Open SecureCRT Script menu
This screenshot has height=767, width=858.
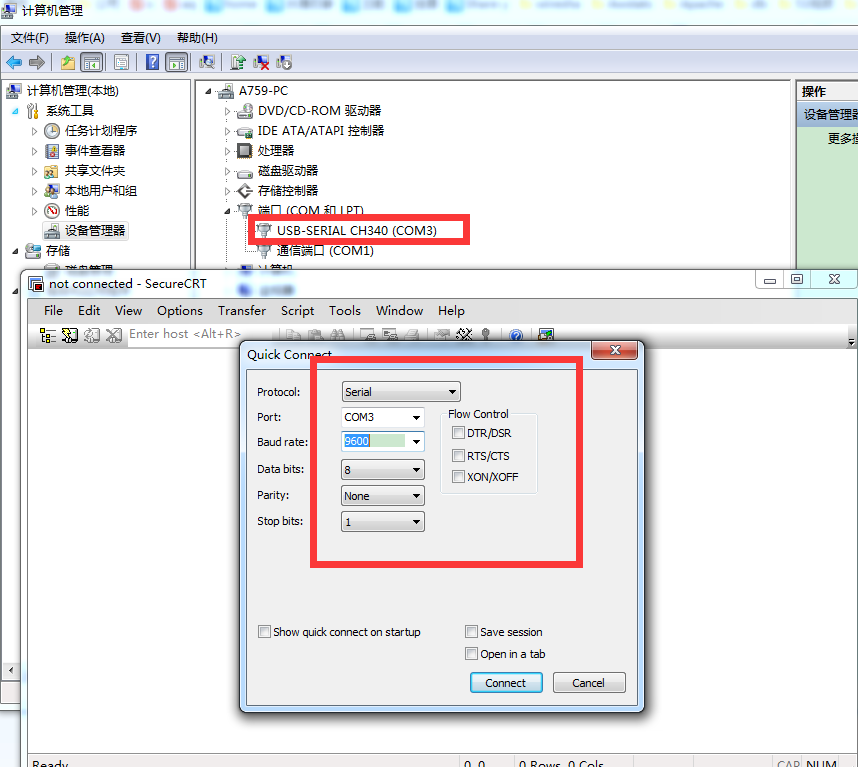point(297,311)
